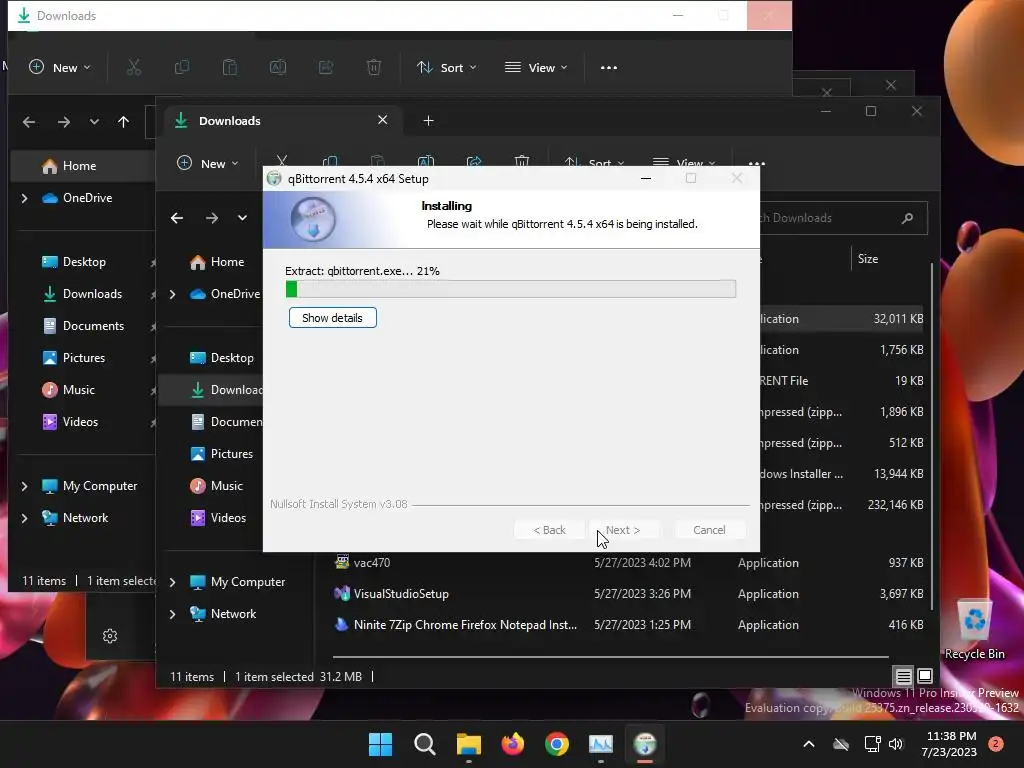
Task: Go forward in back Downloads window
Action: coord(63,122)
